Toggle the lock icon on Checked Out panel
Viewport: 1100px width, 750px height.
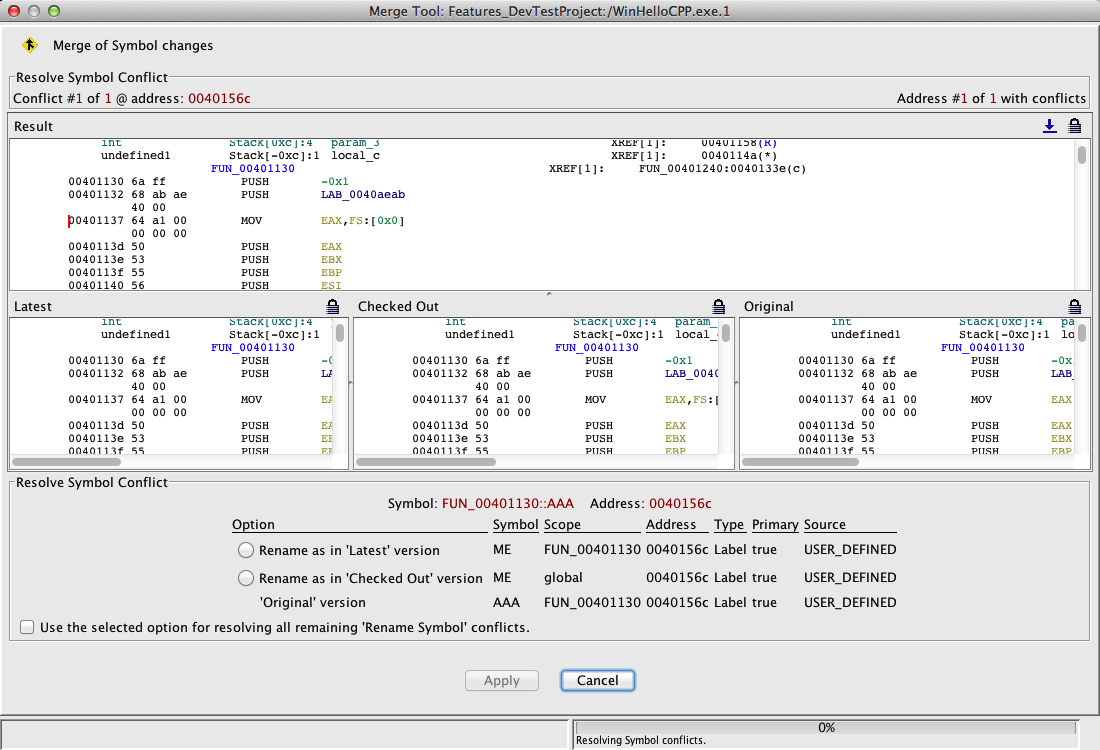click(x=718, y=306)
